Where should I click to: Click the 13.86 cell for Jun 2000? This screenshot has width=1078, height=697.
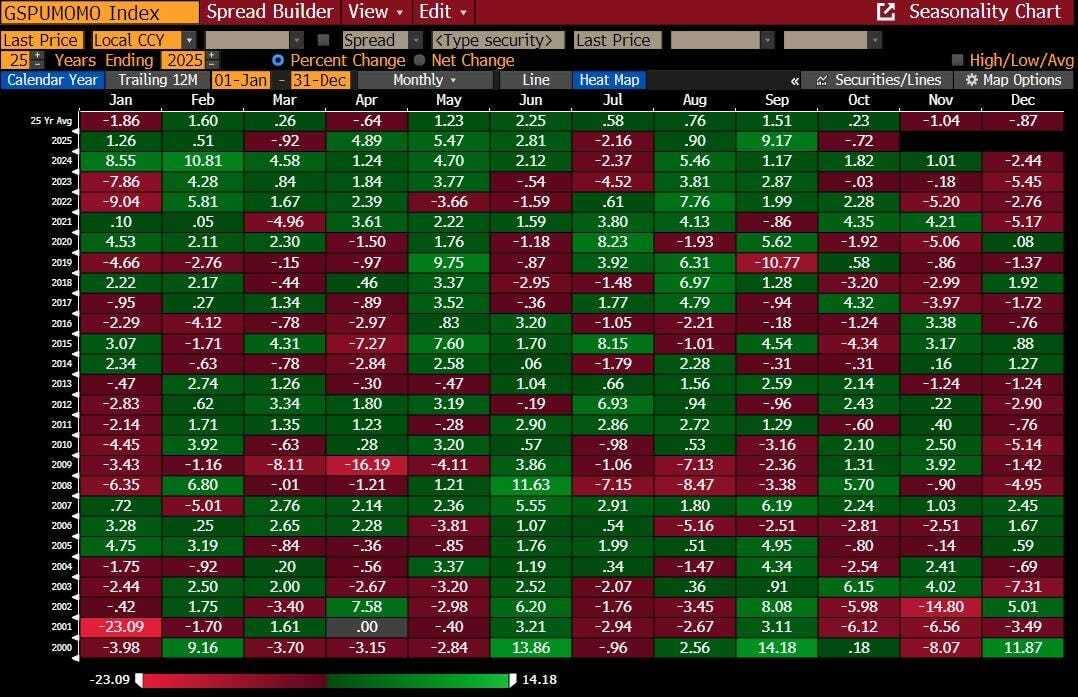point(530,648)
